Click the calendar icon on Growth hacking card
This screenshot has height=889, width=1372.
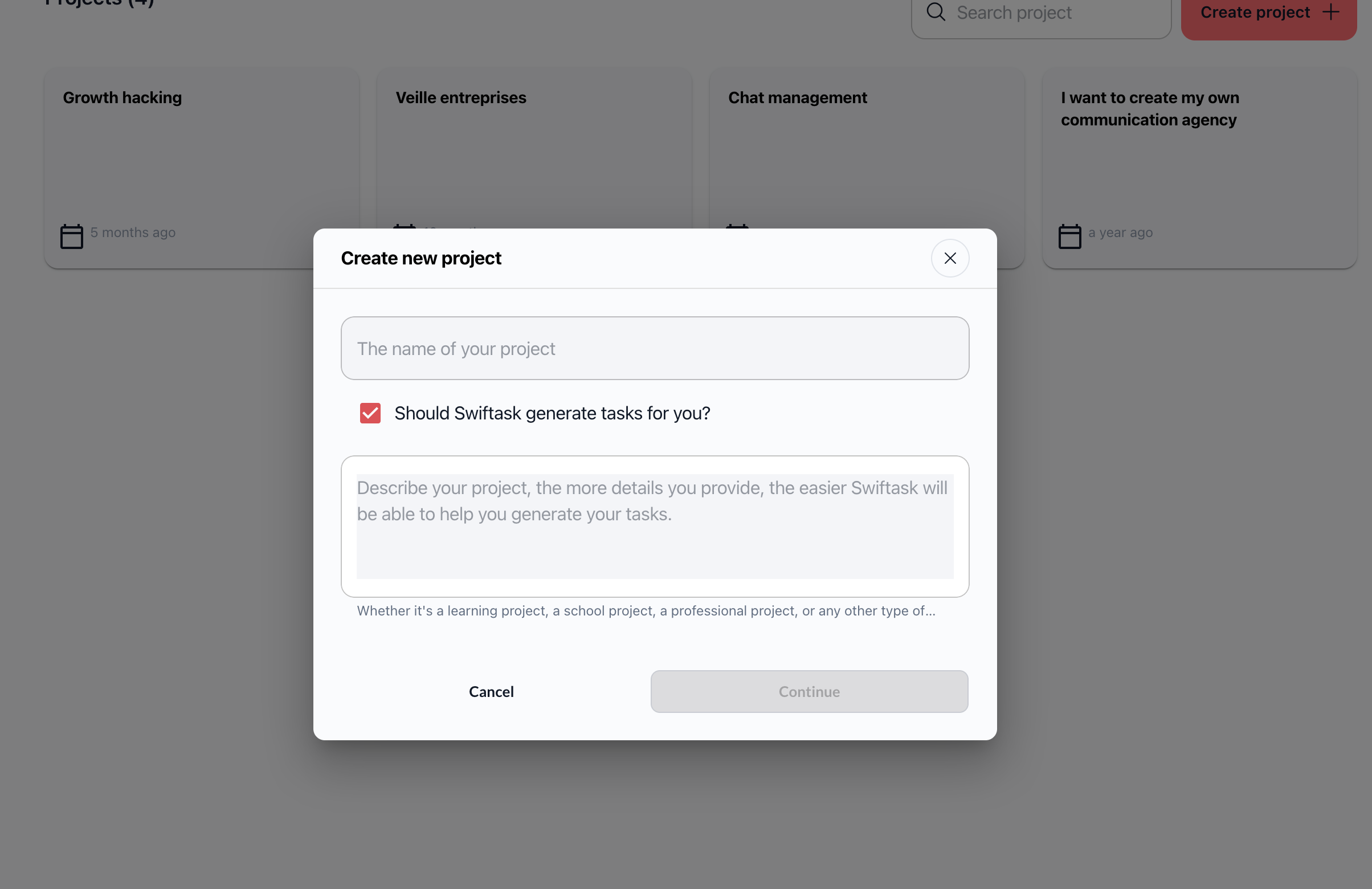pyautogui.click(x=72, y=236)
